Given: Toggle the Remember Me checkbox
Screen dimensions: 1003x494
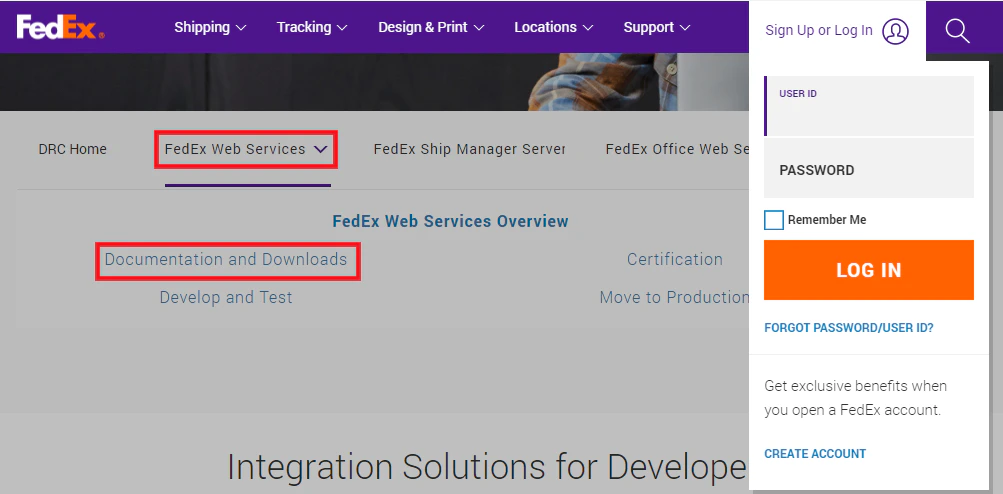Looking at the screenshot, I should 773,220.
